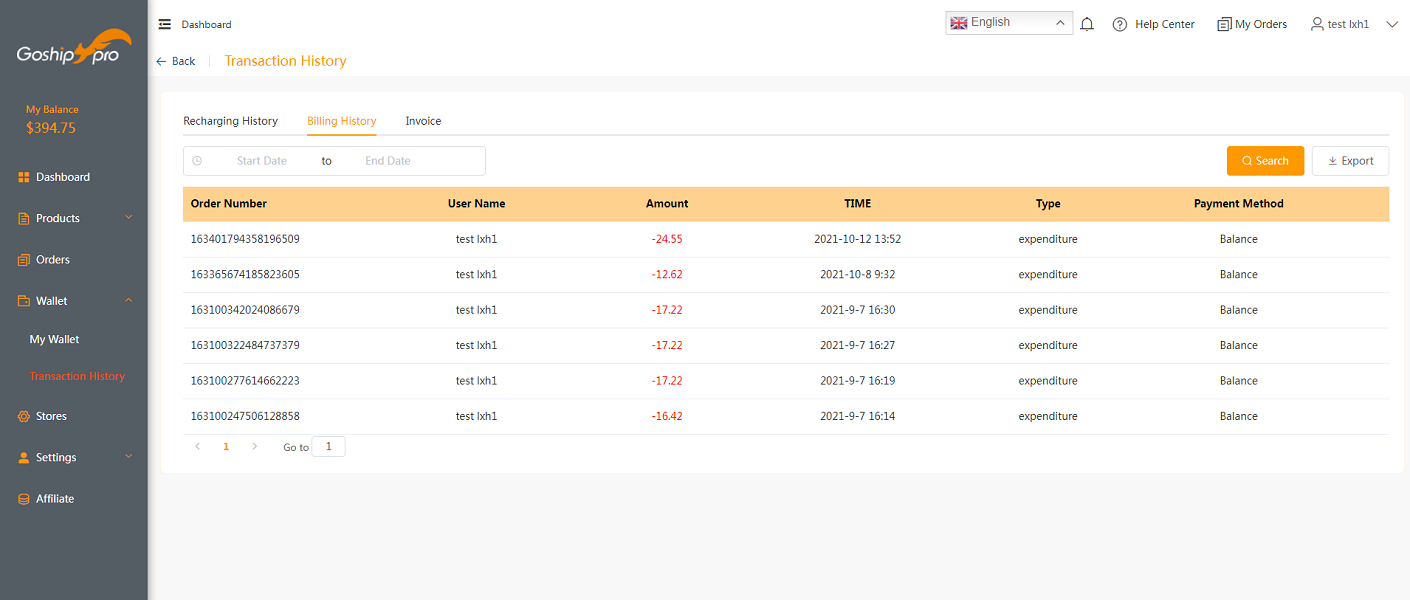
Task: Click the Start Date input field
Action: (x=262, y=161)
